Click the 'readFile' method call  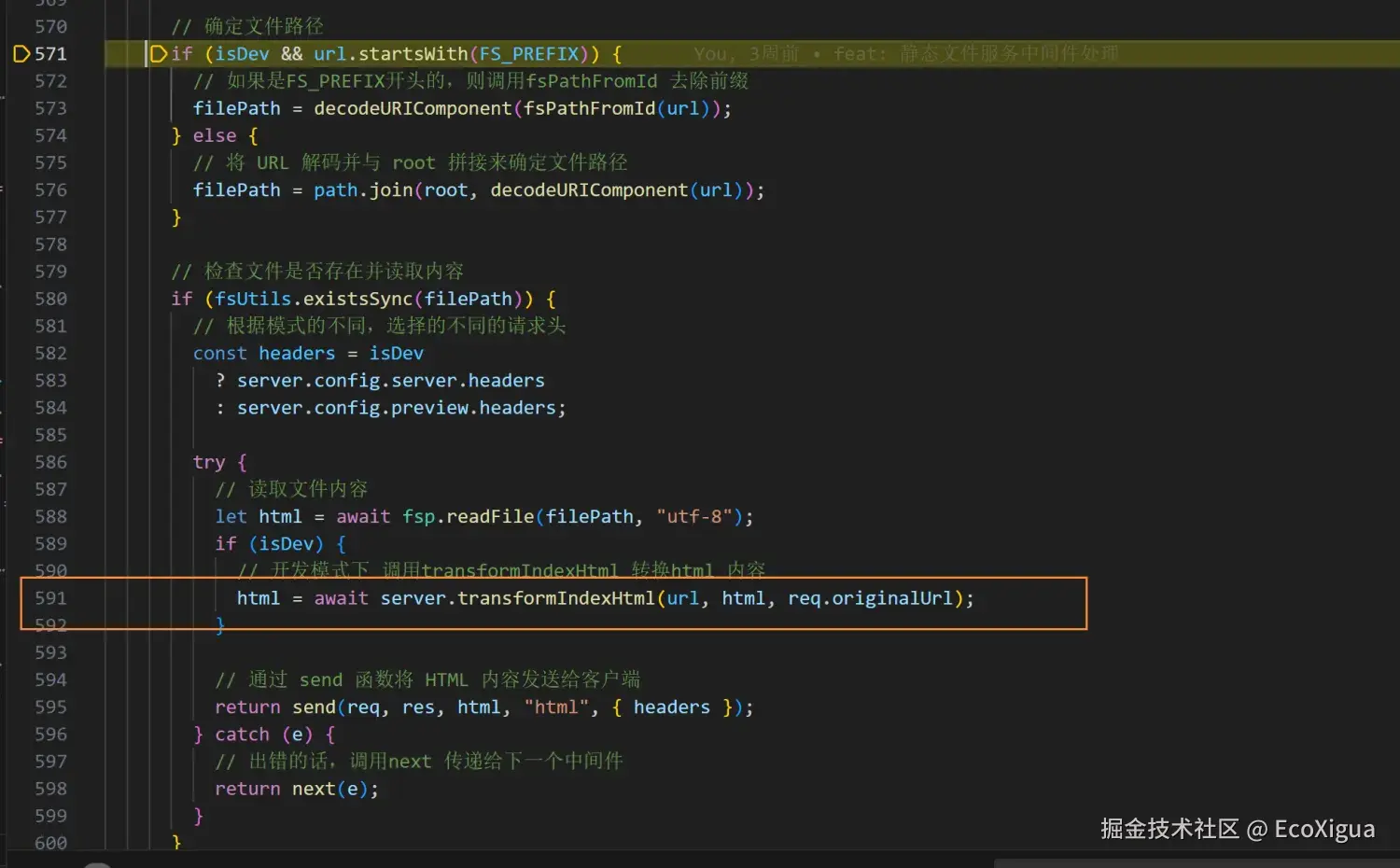(x=490, y=516)
